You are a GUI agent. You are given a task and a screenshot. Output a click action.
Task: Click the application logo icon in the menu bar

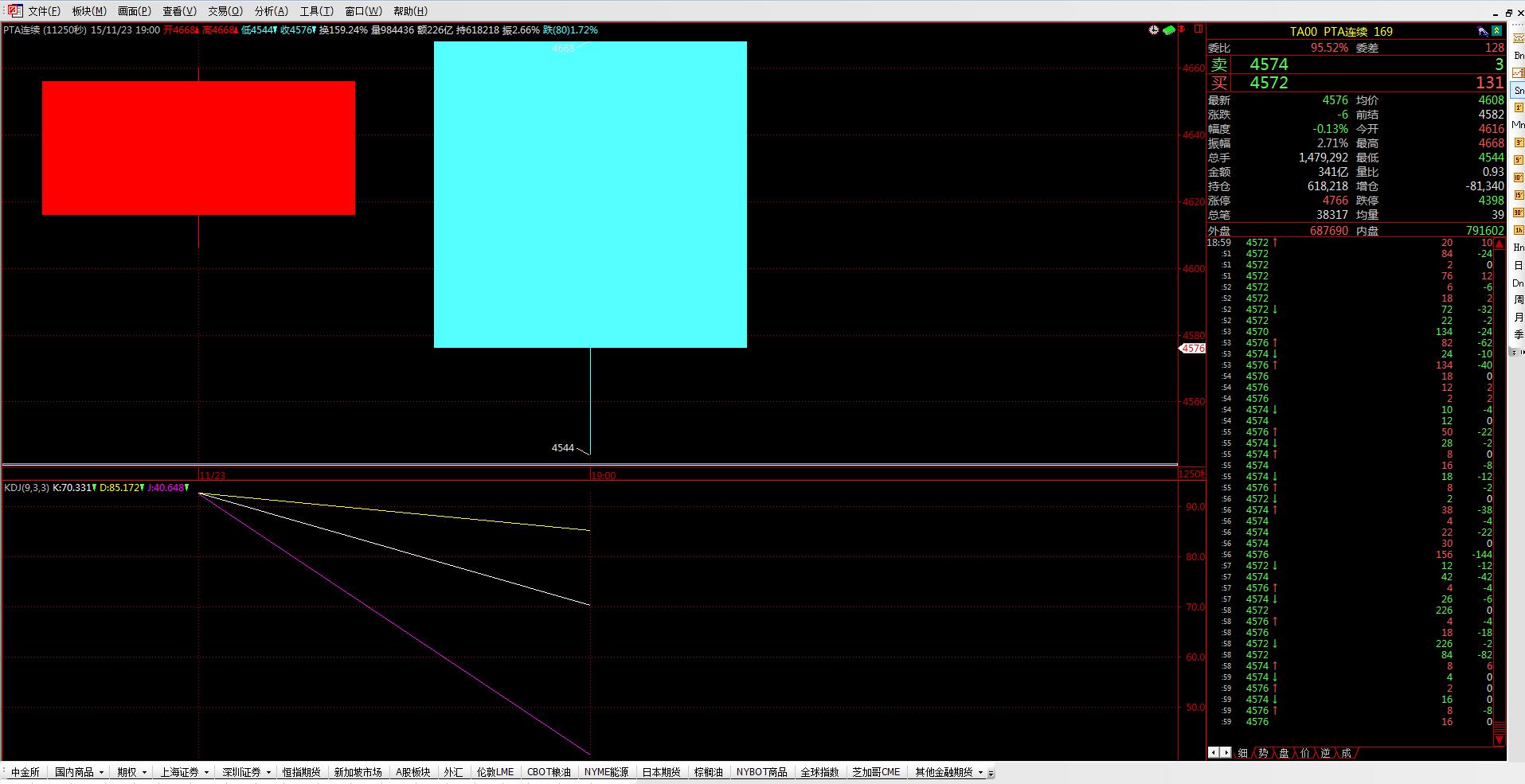tap(14, 10)
